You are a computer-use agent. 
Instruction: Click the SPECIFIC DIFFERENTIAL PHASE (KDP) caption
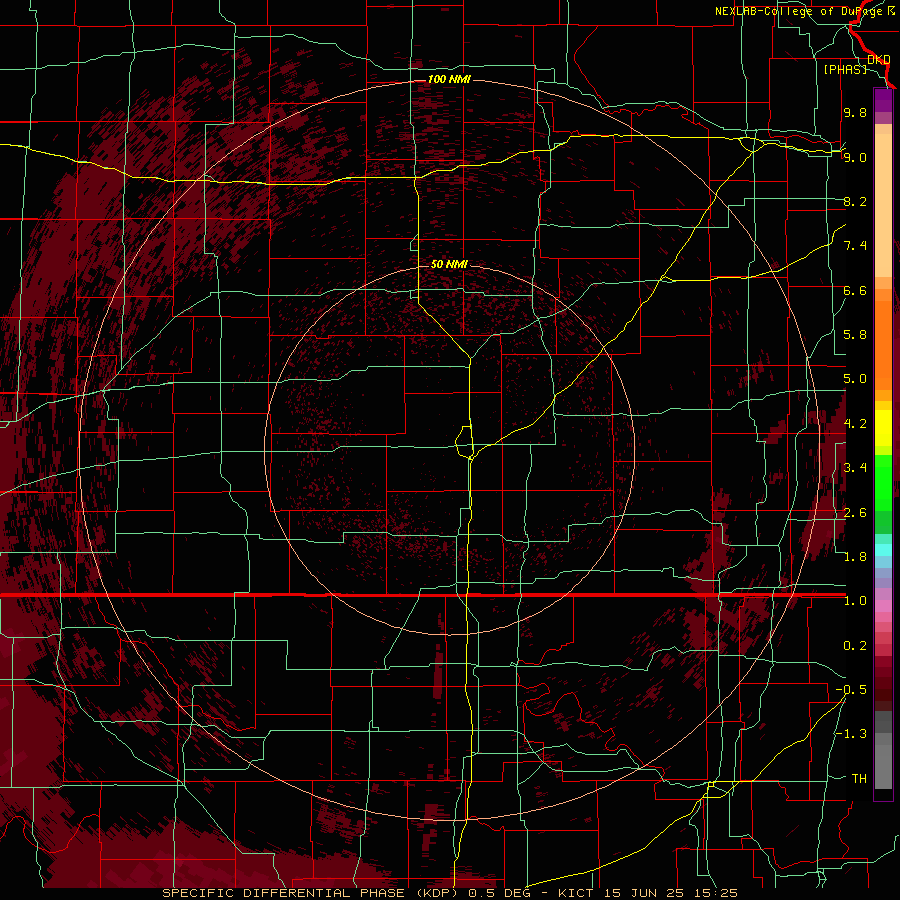[309, 893]
